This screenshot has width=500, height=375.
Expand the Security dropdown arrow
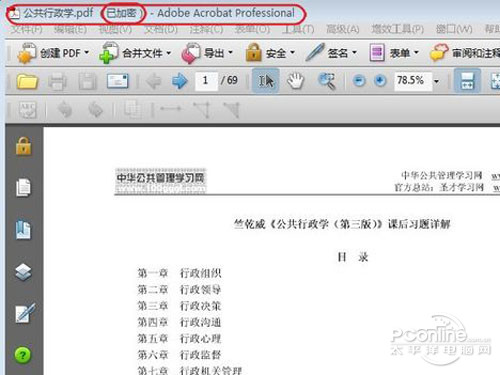pyautogui.click(x=292, y=53)
